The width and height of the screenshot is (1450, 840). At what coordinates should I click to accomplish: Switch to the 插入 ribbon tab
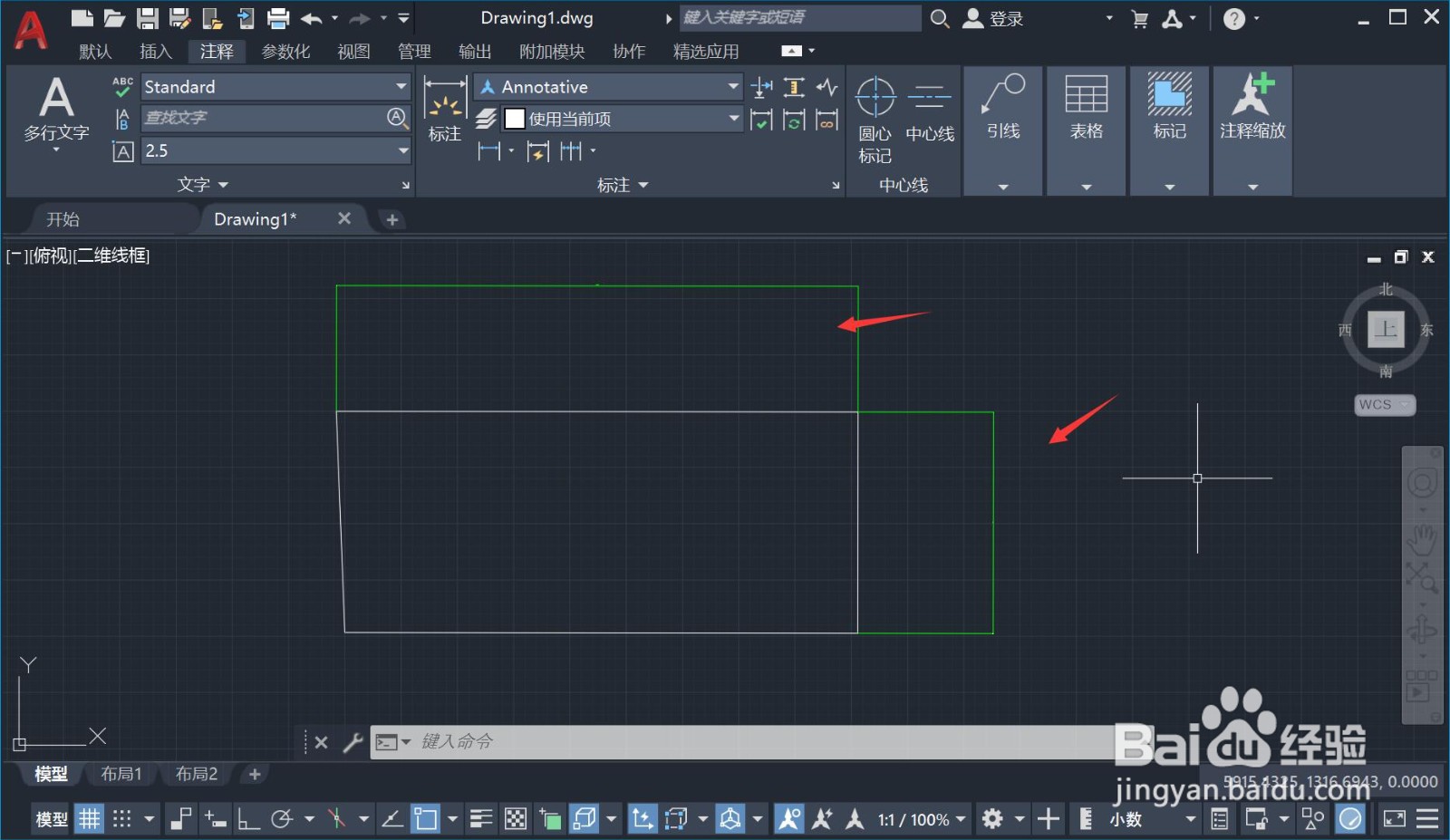[x=156, y=52]
